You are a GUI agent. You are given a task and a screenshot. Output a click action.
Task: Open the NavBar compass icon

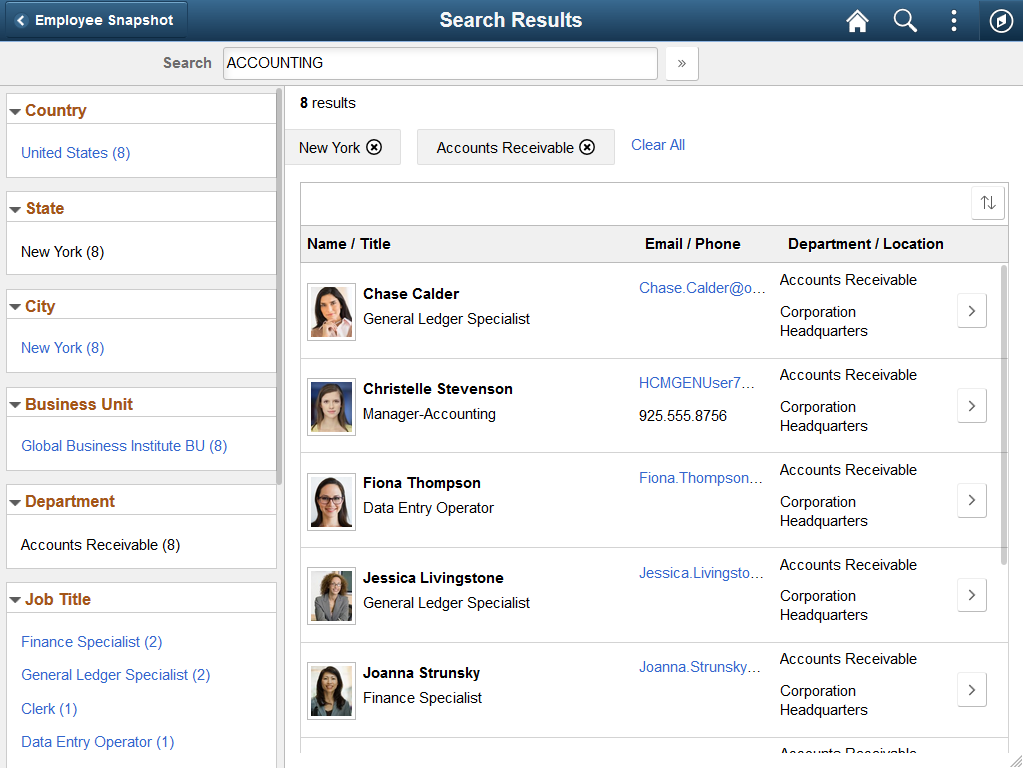[1001, 21]
